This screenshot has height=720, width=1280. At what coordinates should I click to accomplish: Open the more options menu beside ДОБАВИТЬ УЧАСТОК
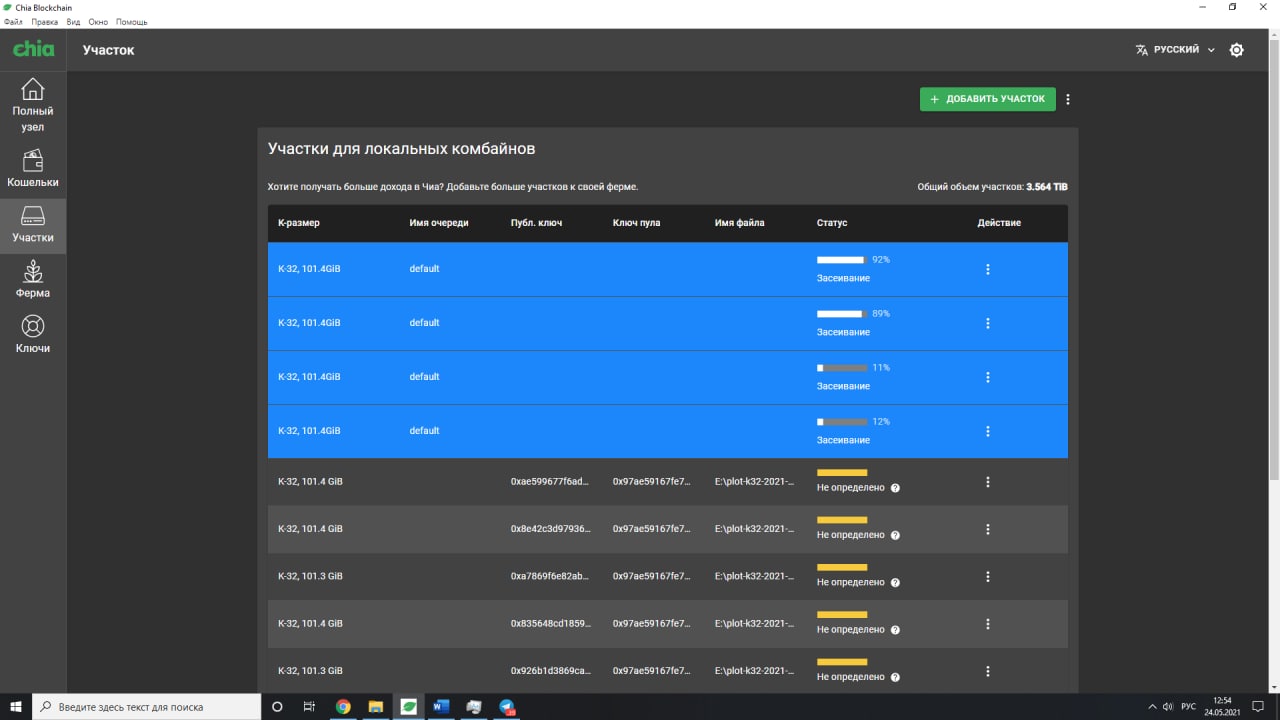[x=1068, y=99]
